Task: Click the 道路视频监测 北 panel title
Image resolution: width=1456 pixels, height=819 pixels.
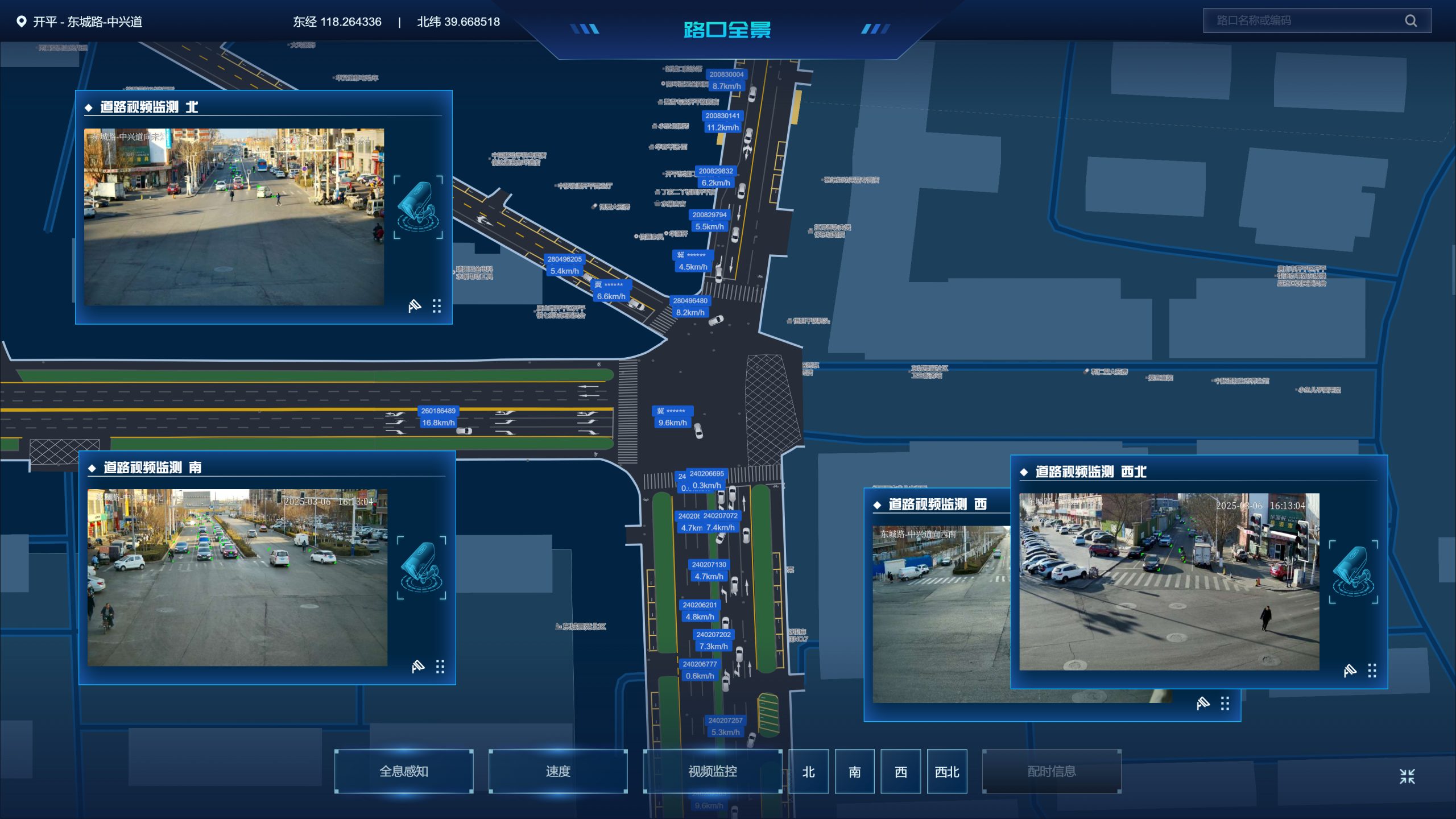Action: pyautogui.click(x=149, y=107)
